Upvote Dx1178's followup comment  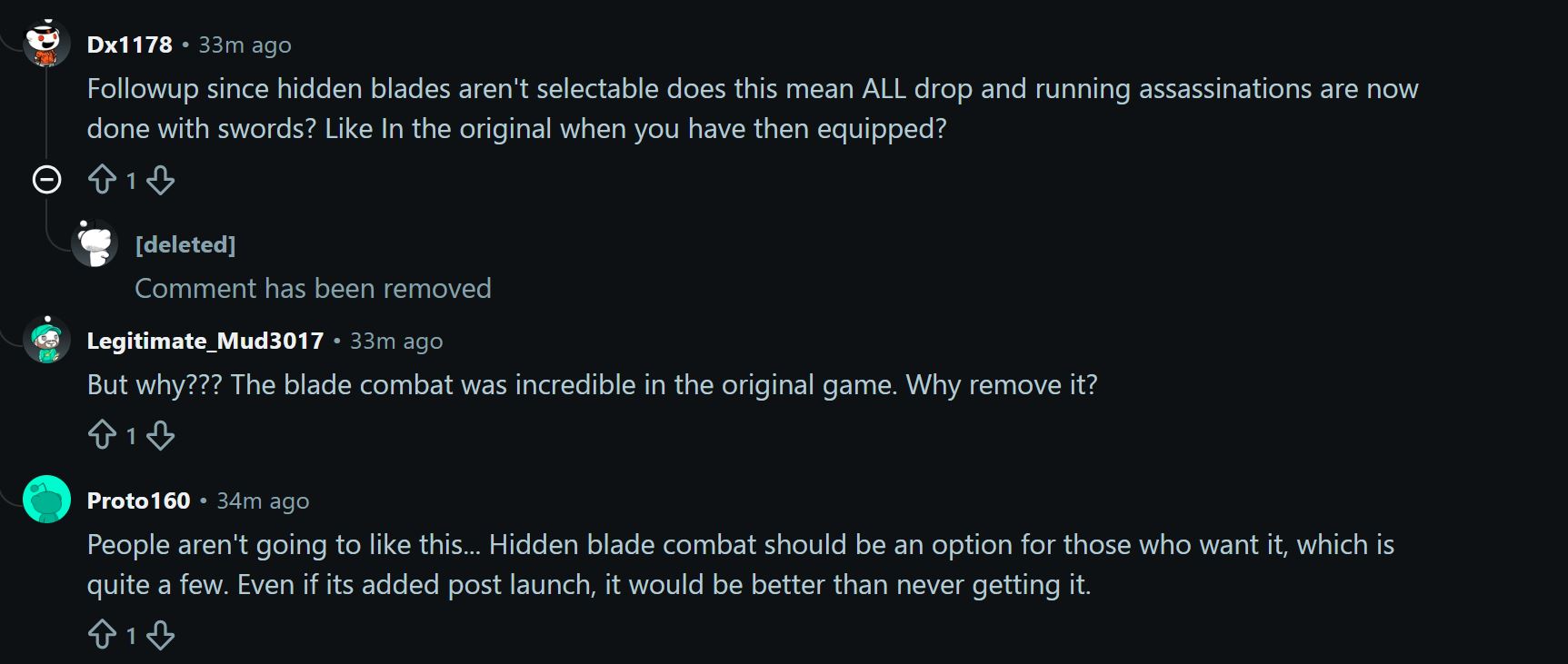(x=102, y=180)
